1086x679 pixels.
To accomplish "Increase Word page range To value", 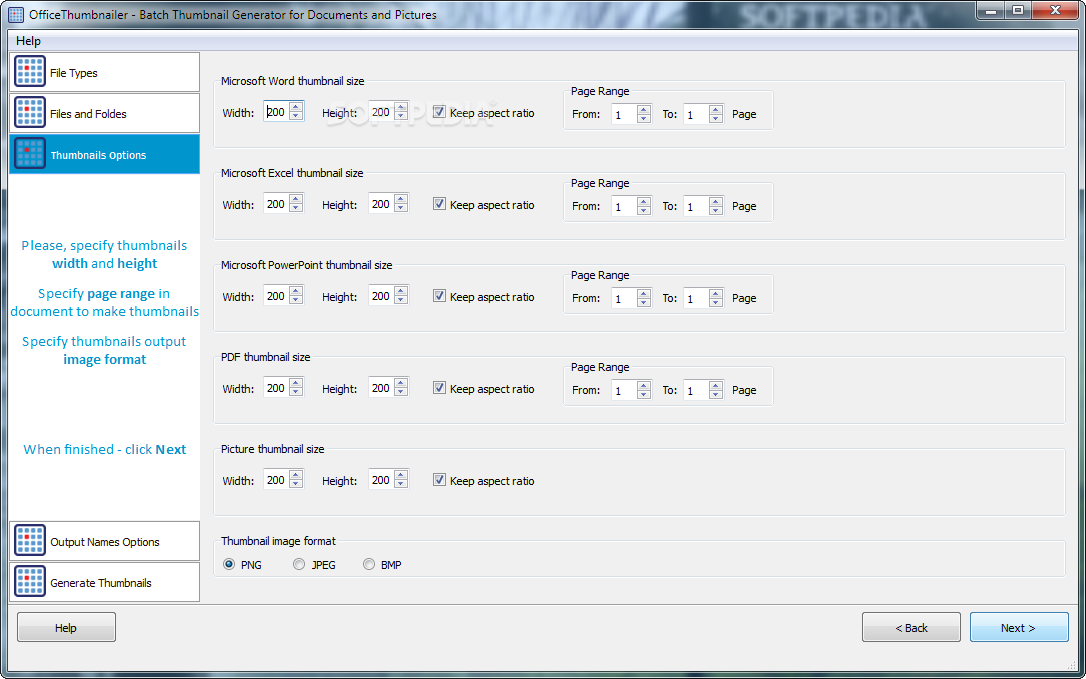I will (x=715, y=109).
